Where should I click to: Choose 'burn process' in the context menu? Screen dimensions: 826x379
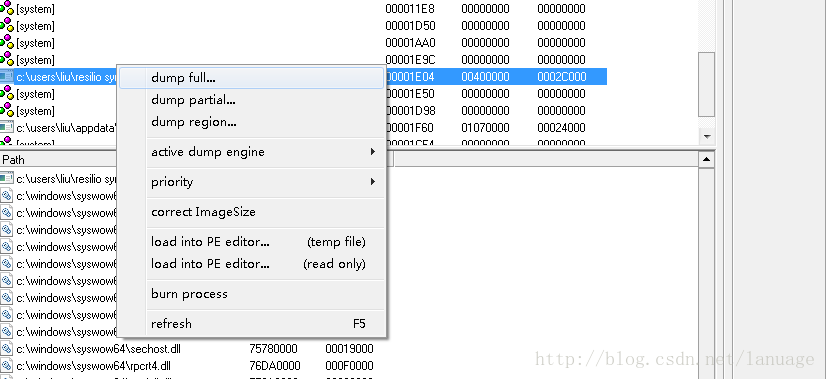251,294
